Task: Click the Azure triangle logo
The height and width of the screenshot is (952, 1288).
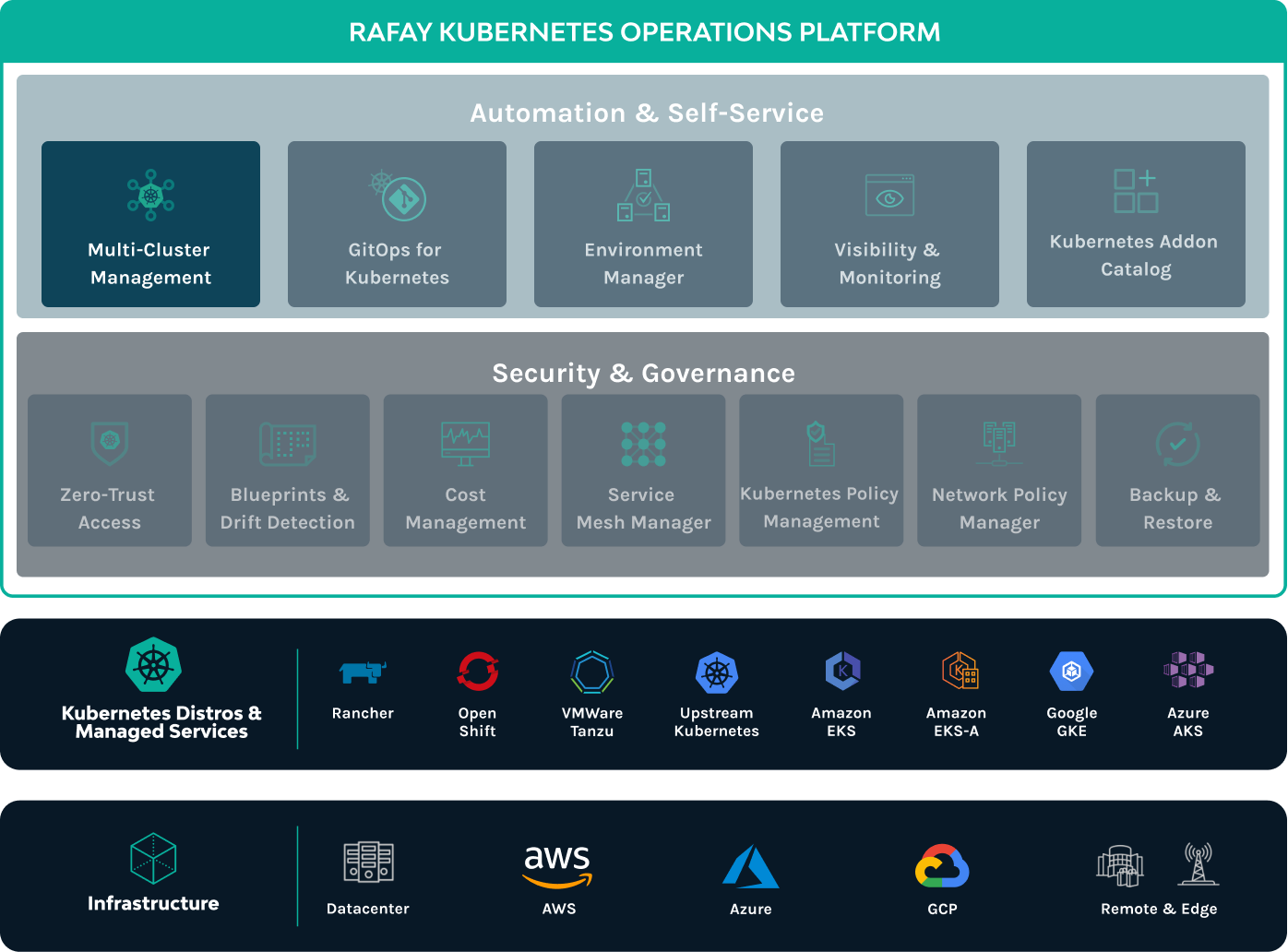Action: pos(750,867)
